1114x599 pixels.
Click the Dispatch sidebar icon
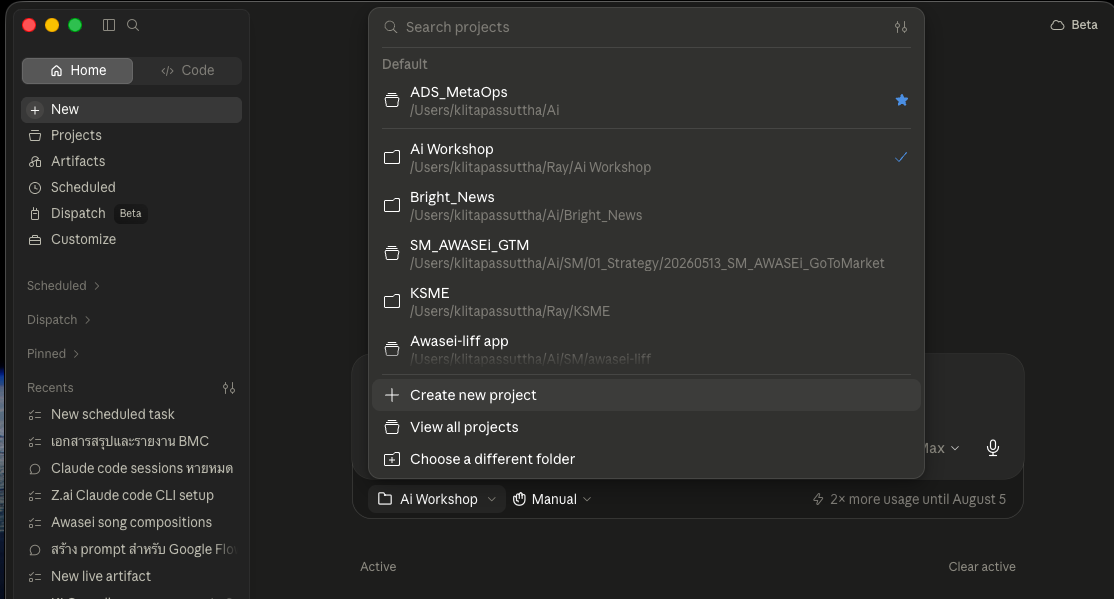pos(35,213)
